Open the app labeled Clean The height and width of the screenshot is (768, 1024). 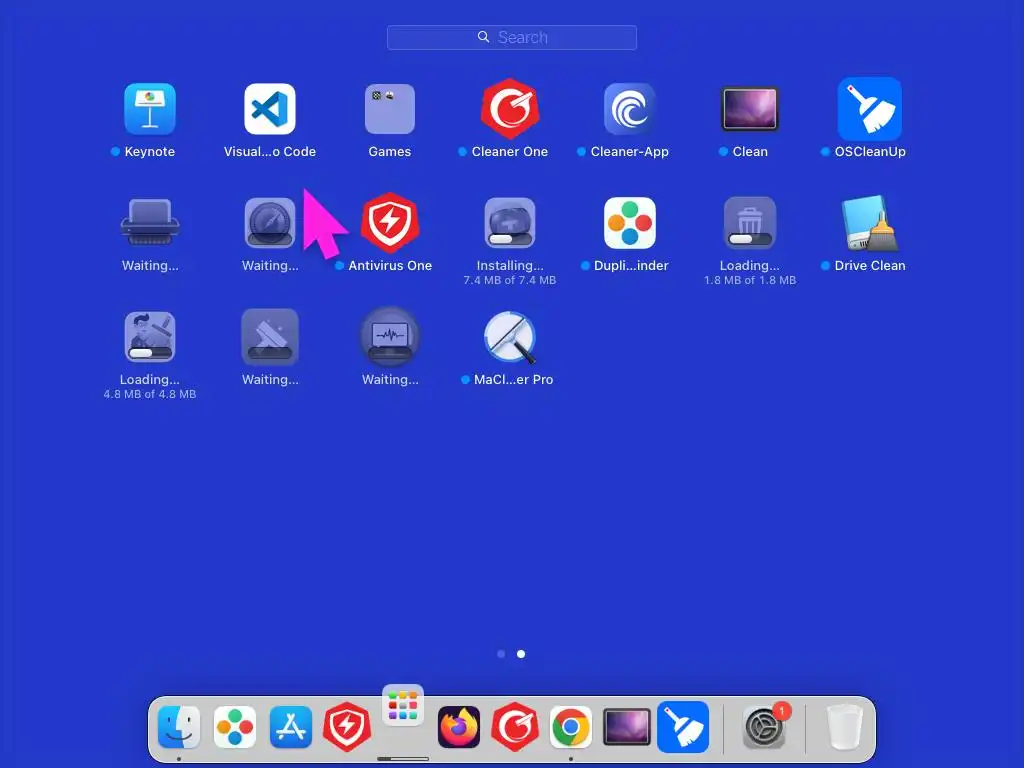click(750, 108)
